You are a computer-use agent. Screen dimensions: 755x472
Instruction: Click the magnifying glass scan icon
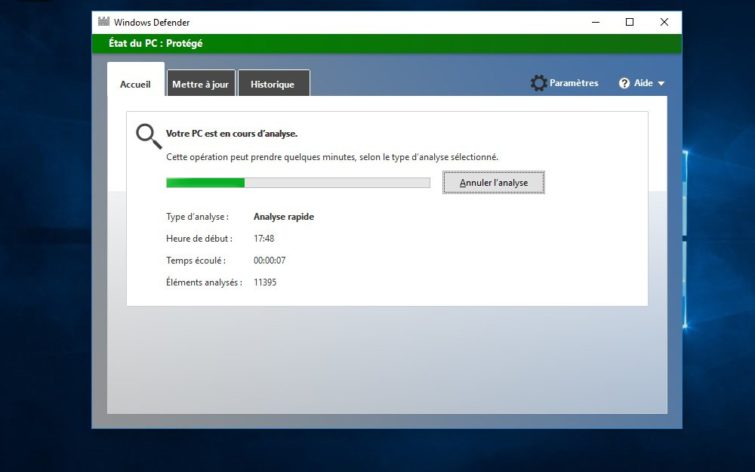(148, 136)
